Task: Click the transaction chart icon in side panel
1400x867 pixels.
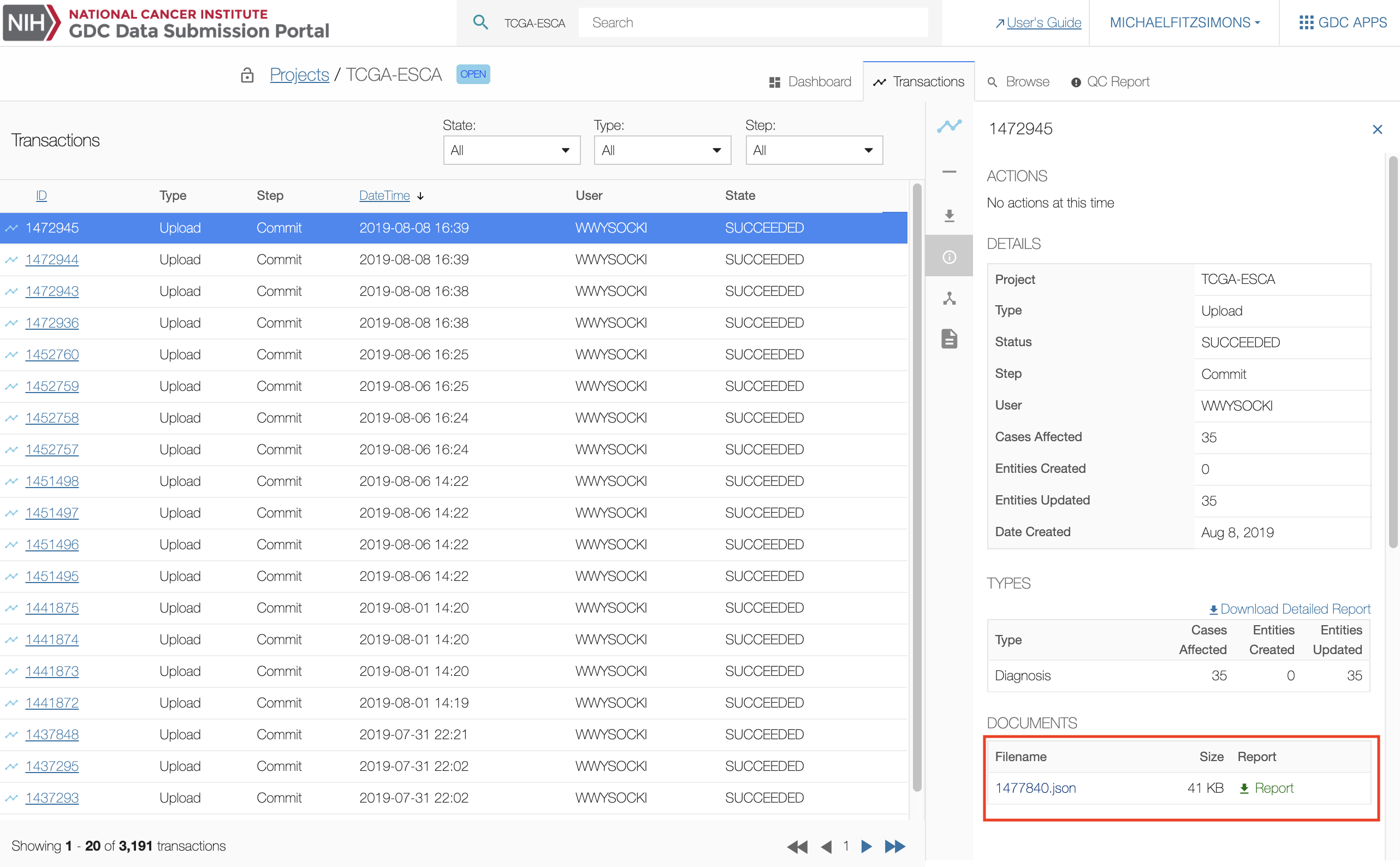Action: click(949, 126)
